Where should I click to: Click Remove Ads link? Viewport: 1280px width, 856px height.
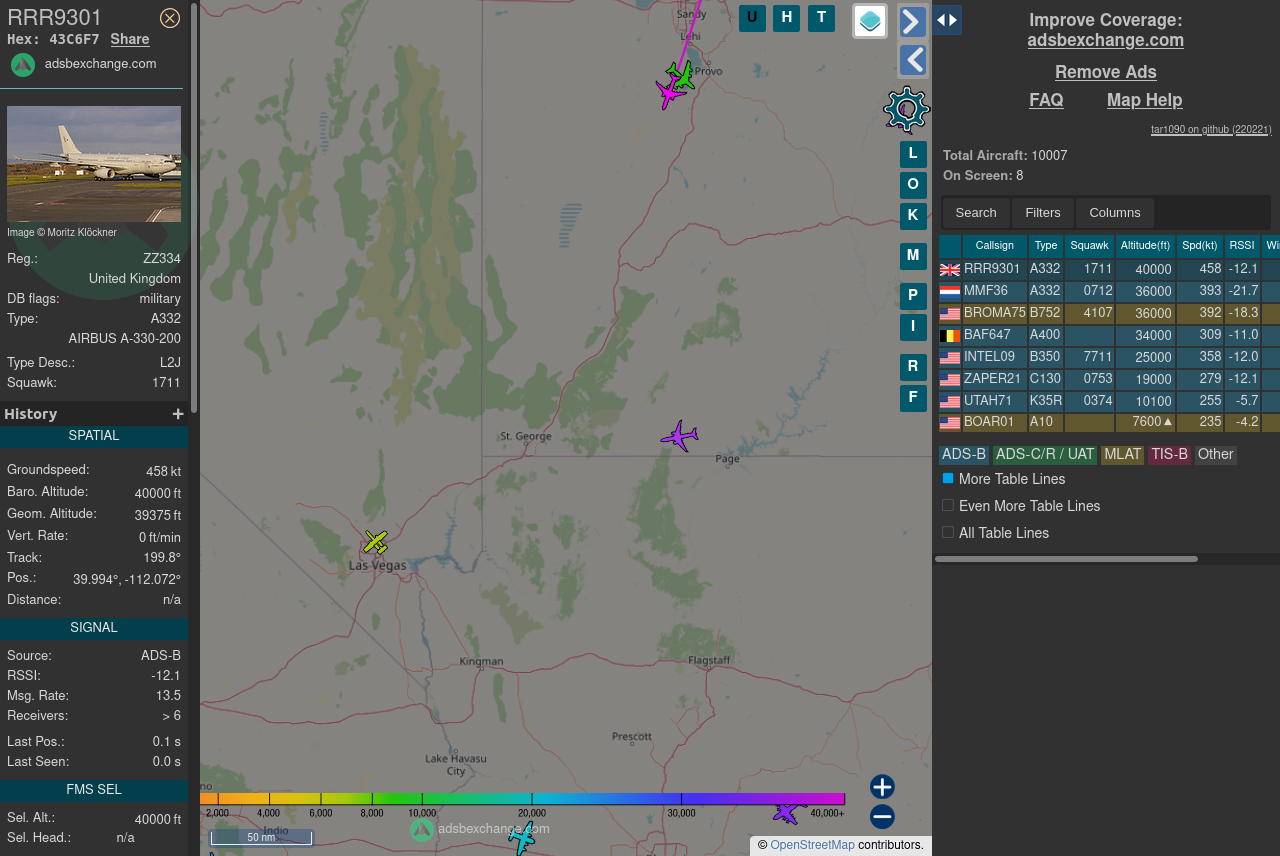point(1106,73)
